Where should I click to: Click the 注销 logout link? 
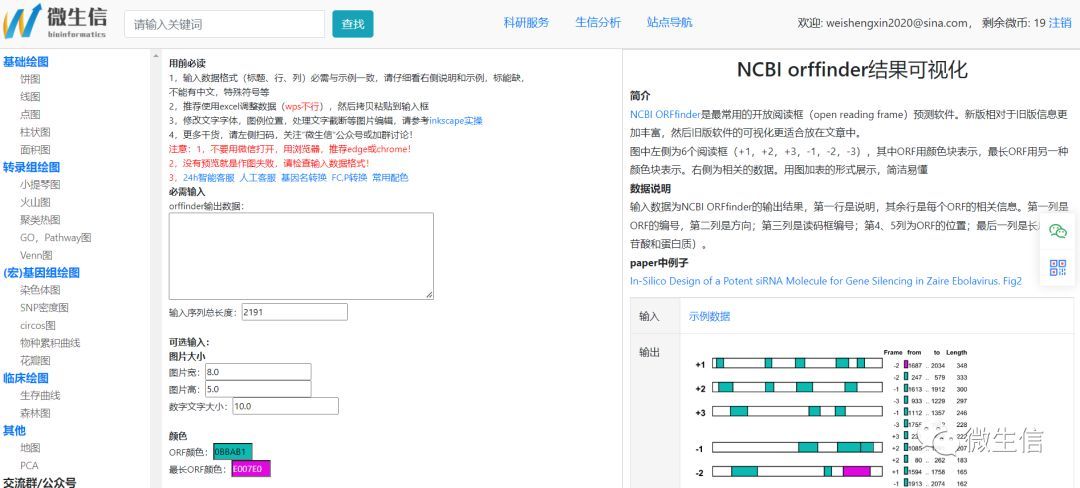point(1060,23)
